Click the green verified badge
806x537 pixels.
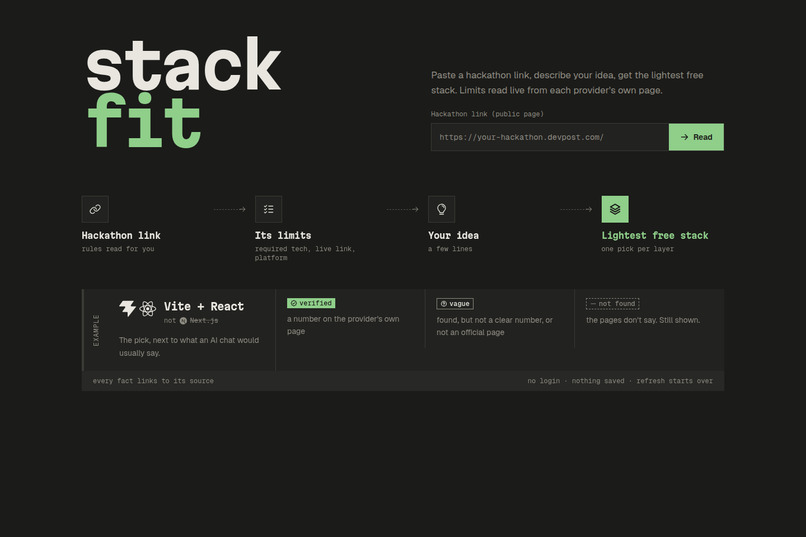pos(311,303)
